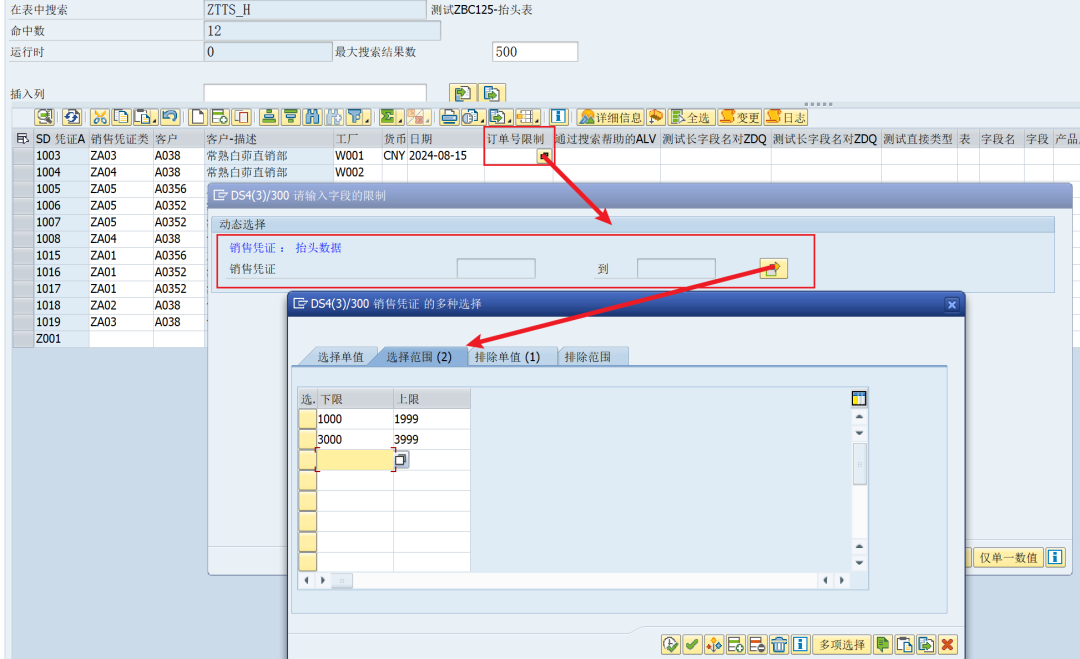Show ALV grid information icon
Screen dimensions: 1080x659
[x=559, y=117]
